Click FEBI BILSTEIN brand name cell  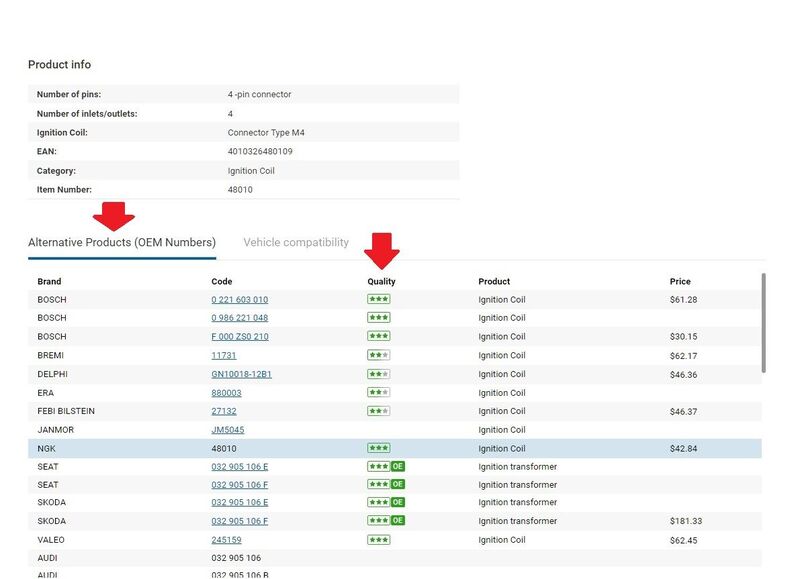point(66,411)
